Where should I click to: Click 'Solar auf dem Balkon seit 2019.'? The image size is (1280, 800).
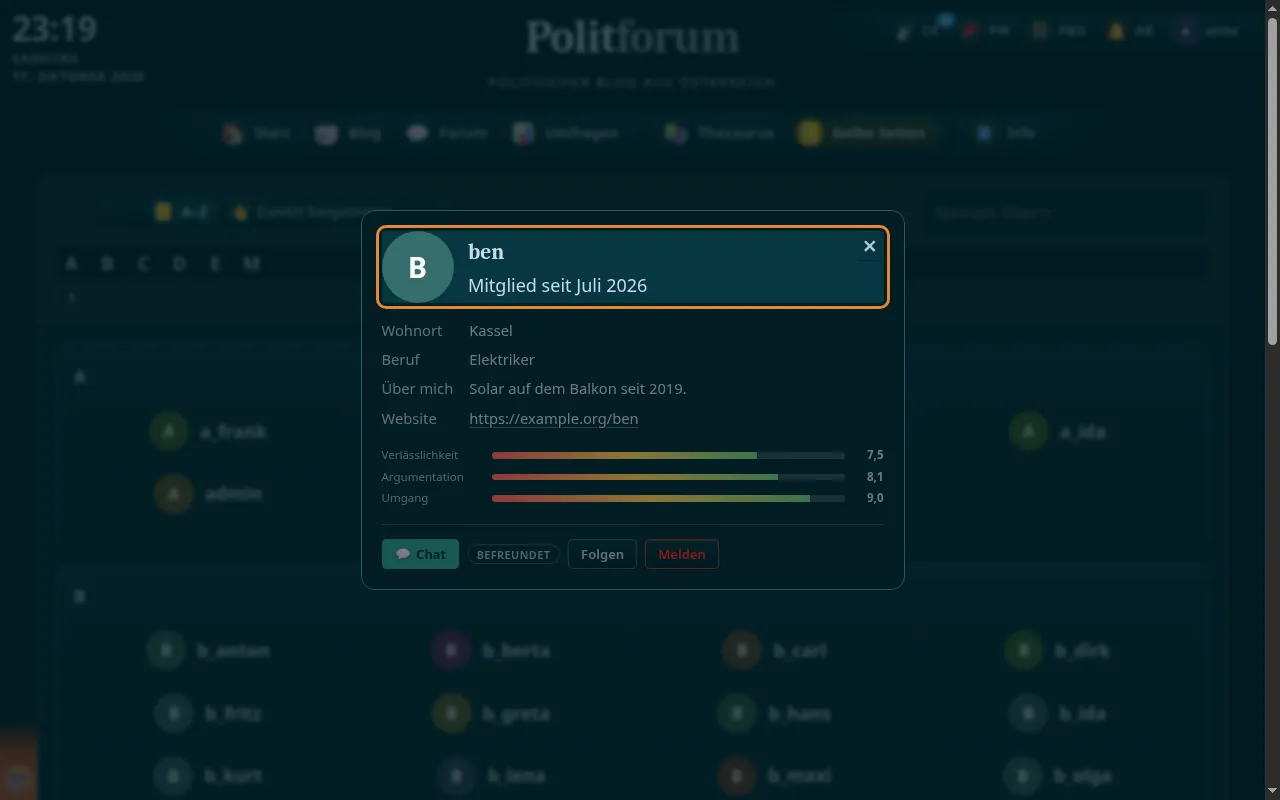tap(578, 388)
